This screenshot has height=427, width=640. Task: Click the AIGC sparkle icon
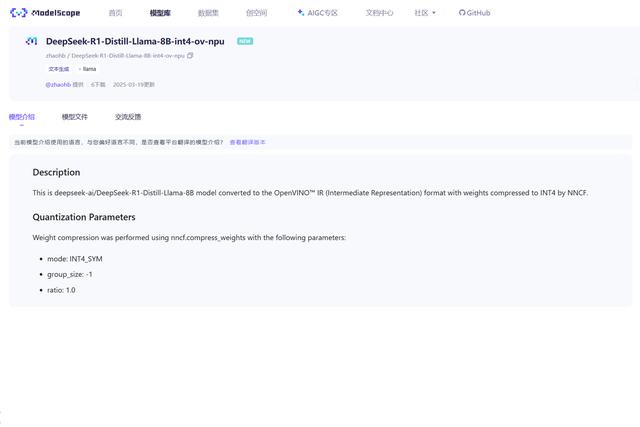tap(301, 13)
